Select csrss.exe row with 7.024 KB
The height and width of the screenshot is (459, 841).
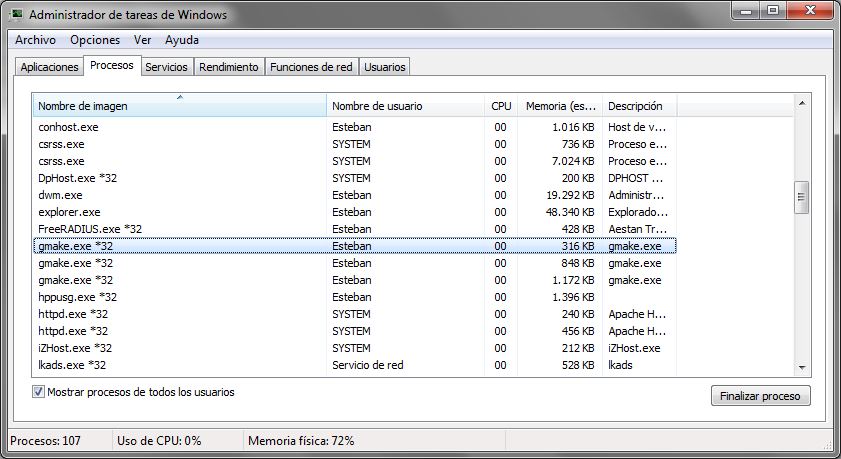point(355,161)
